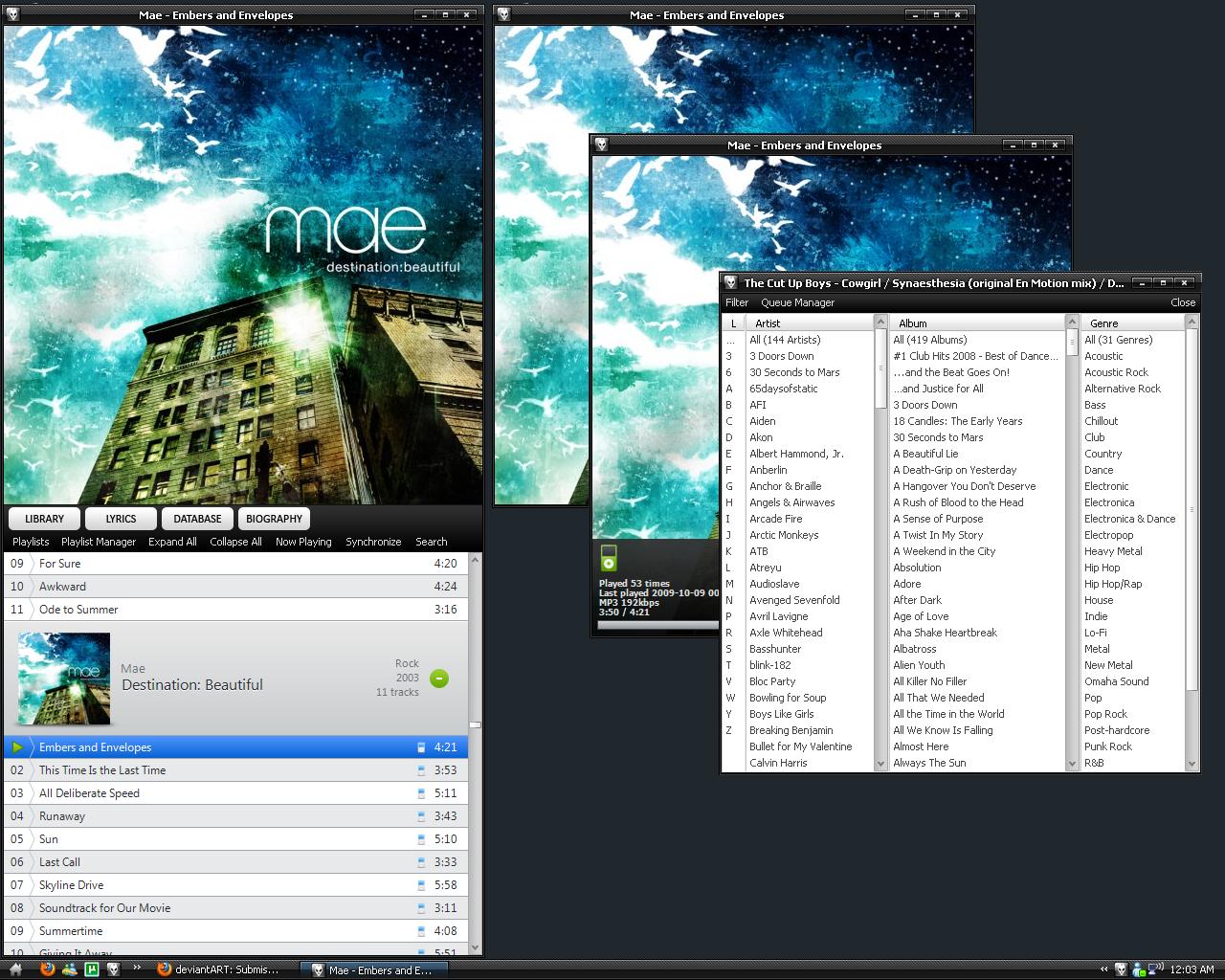Image resolution: width=1225 pixels, height=980 pixels.
Task: Click the iPod icon on This Time Is the Last Time row
Action: point(421,770)
